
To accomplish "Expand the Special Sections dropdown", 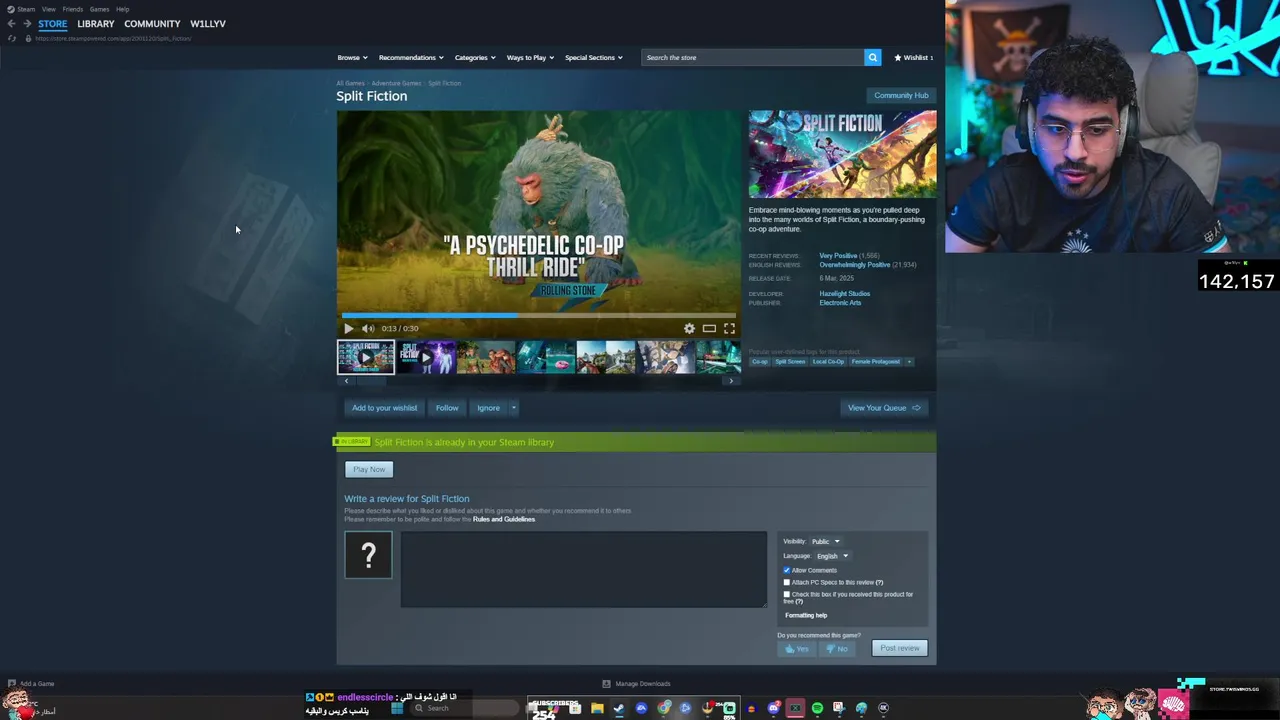I will [x=594, y=57].
